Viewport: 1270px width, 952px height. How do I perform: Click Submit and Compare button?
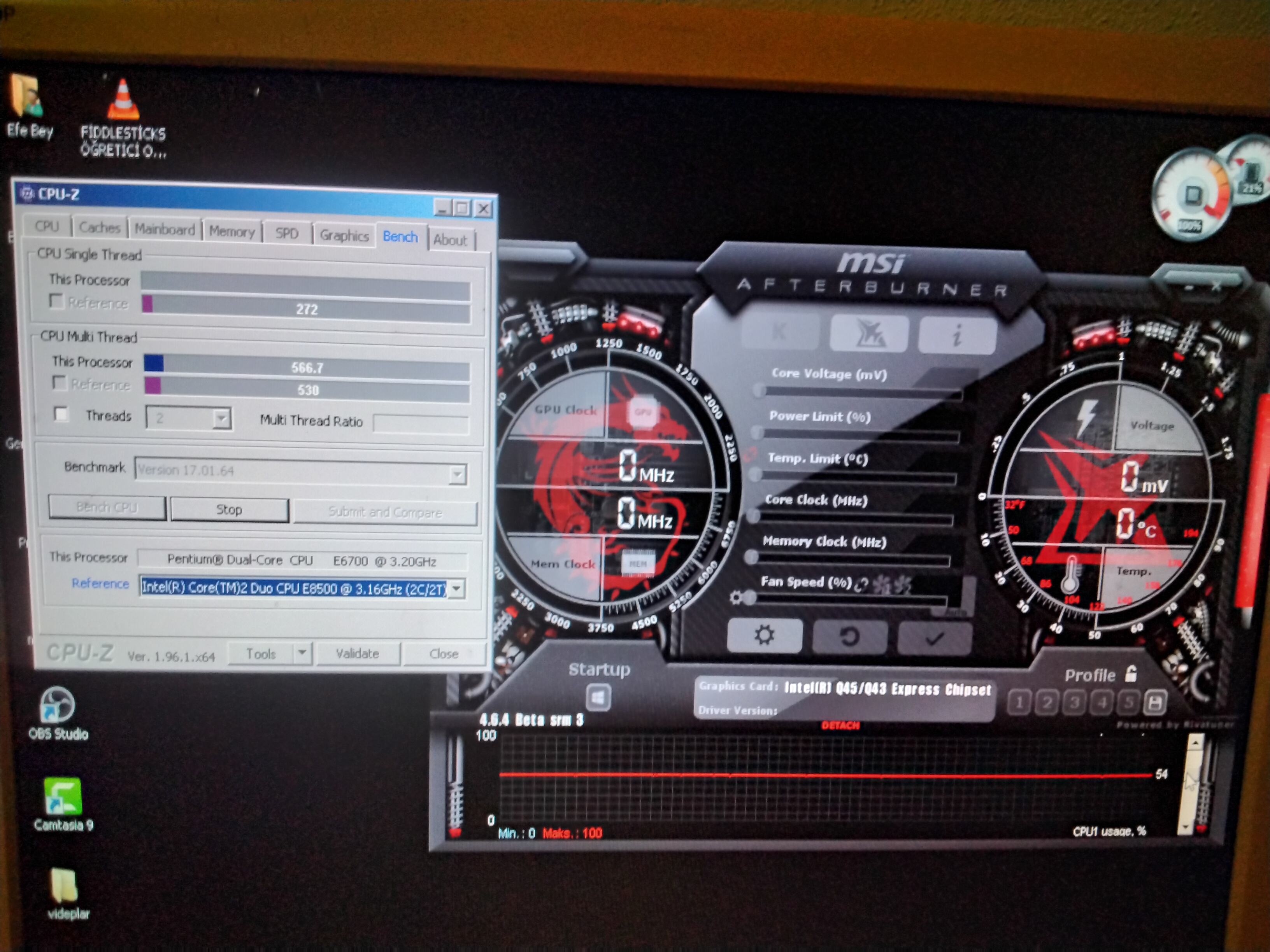click(x=385, y=512)
